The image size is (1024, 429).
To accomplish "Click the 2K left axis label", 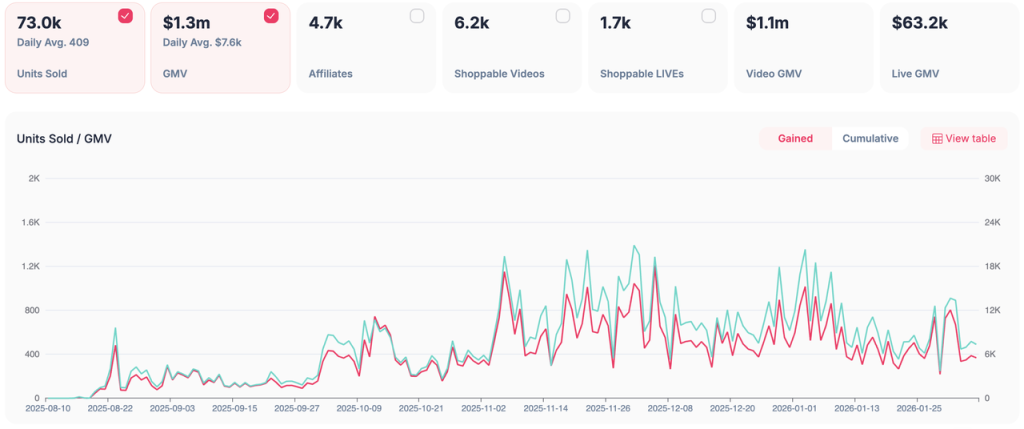I will point(34,178).
